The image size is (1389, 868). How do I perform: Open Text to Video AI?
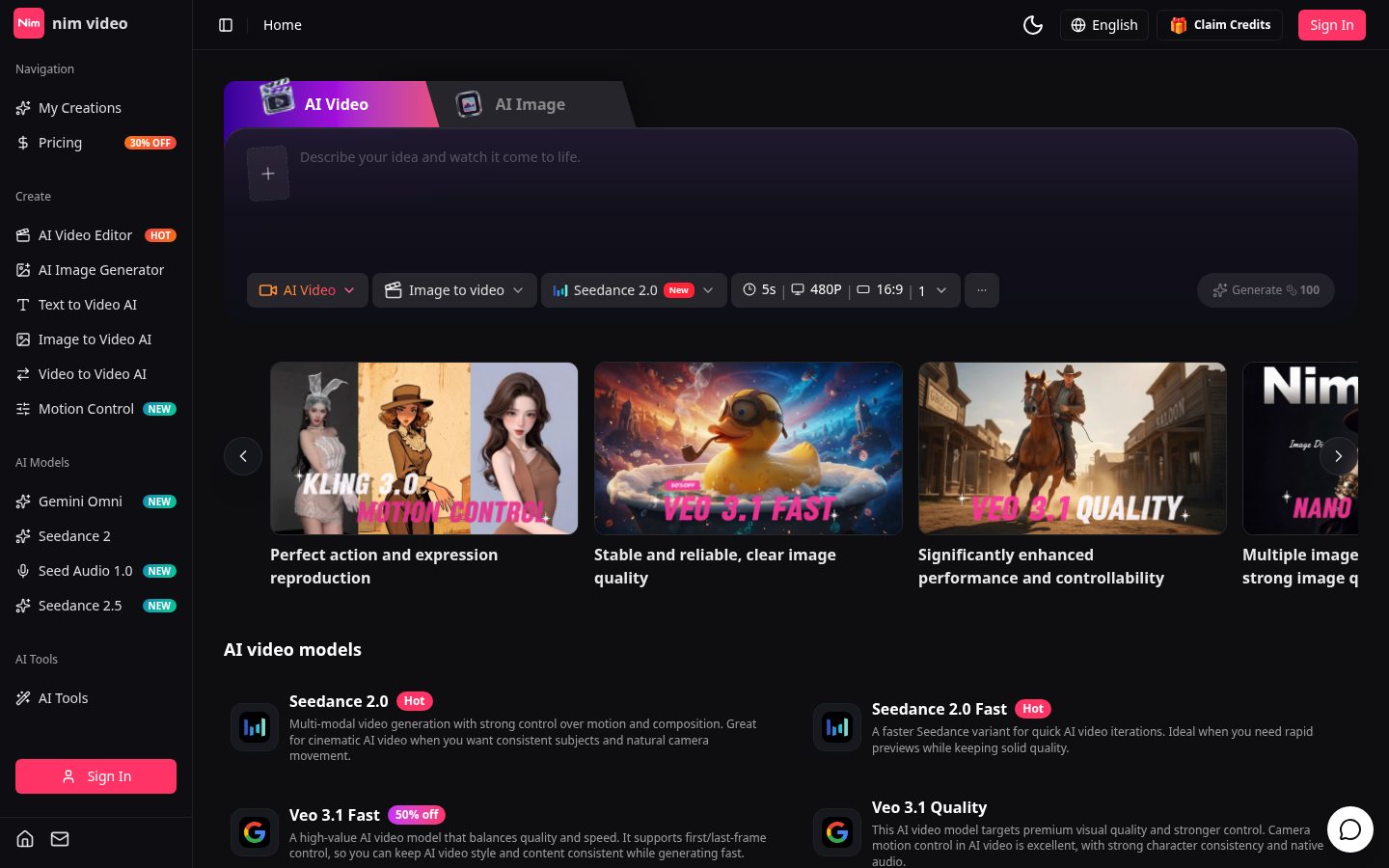tap(95, 305)
